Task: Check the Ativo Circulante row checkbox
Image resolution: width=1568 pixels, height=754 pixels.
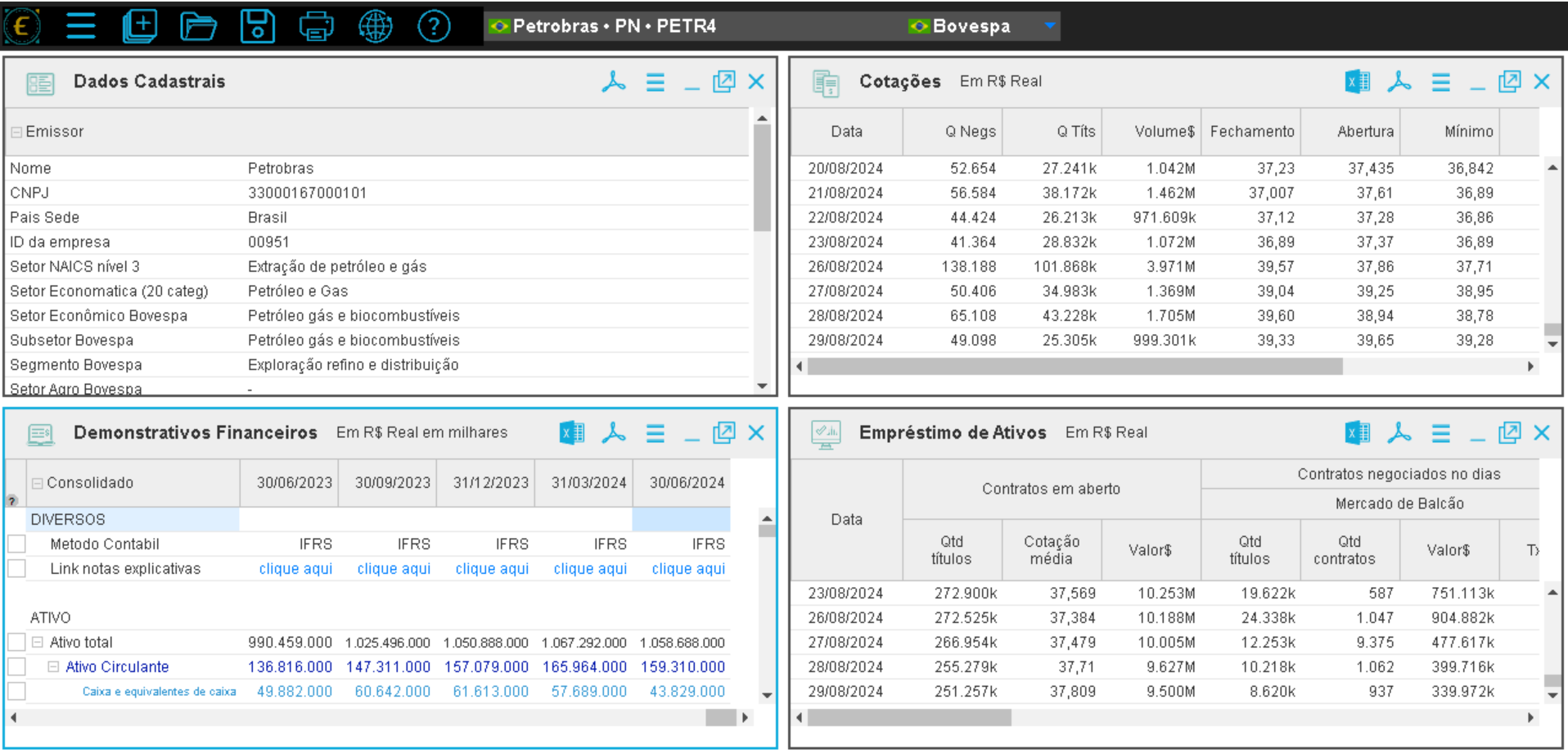Action: click(x=16, y=666)
